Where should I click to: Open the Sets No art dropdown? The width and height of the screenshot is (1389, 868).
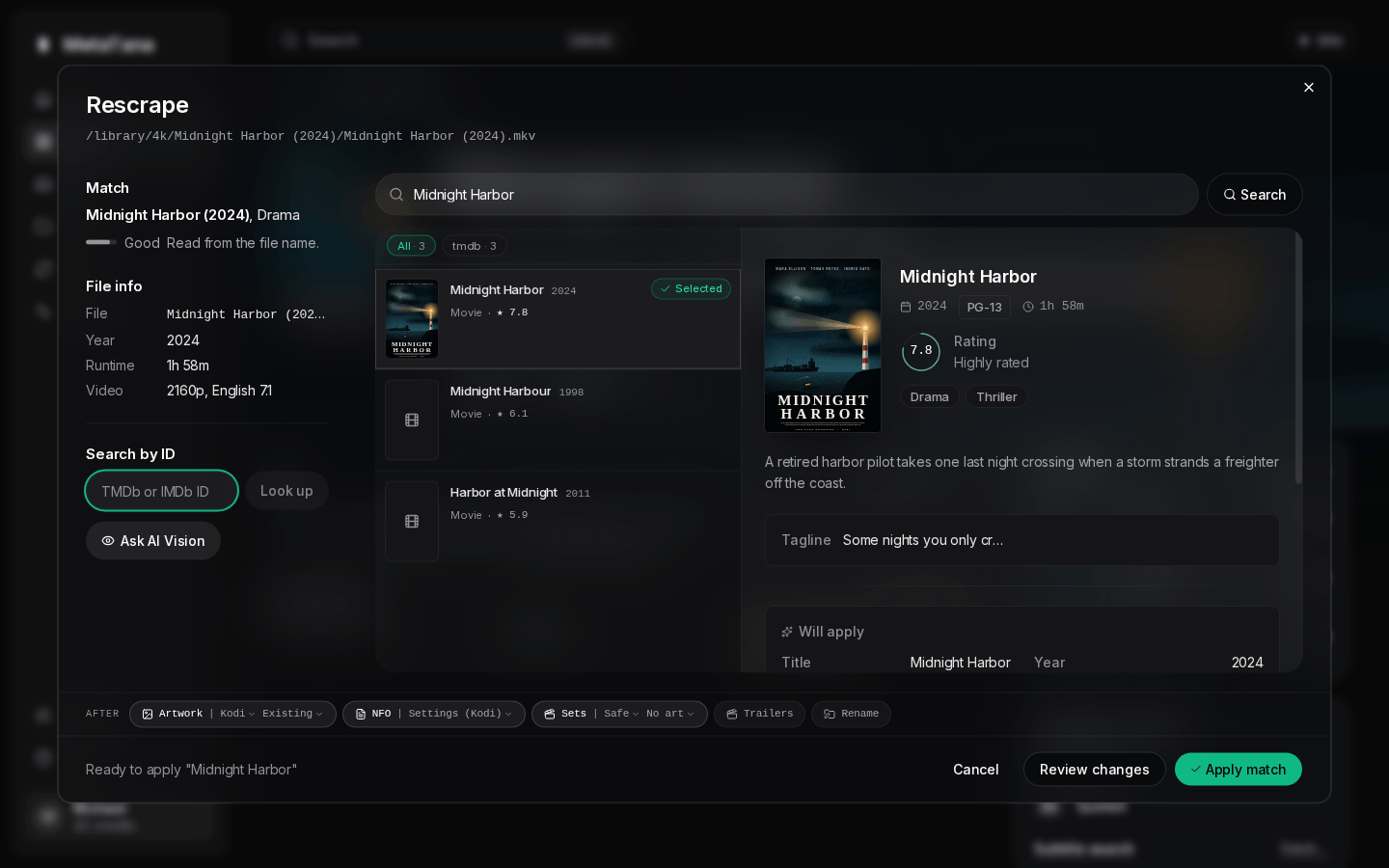670,715
